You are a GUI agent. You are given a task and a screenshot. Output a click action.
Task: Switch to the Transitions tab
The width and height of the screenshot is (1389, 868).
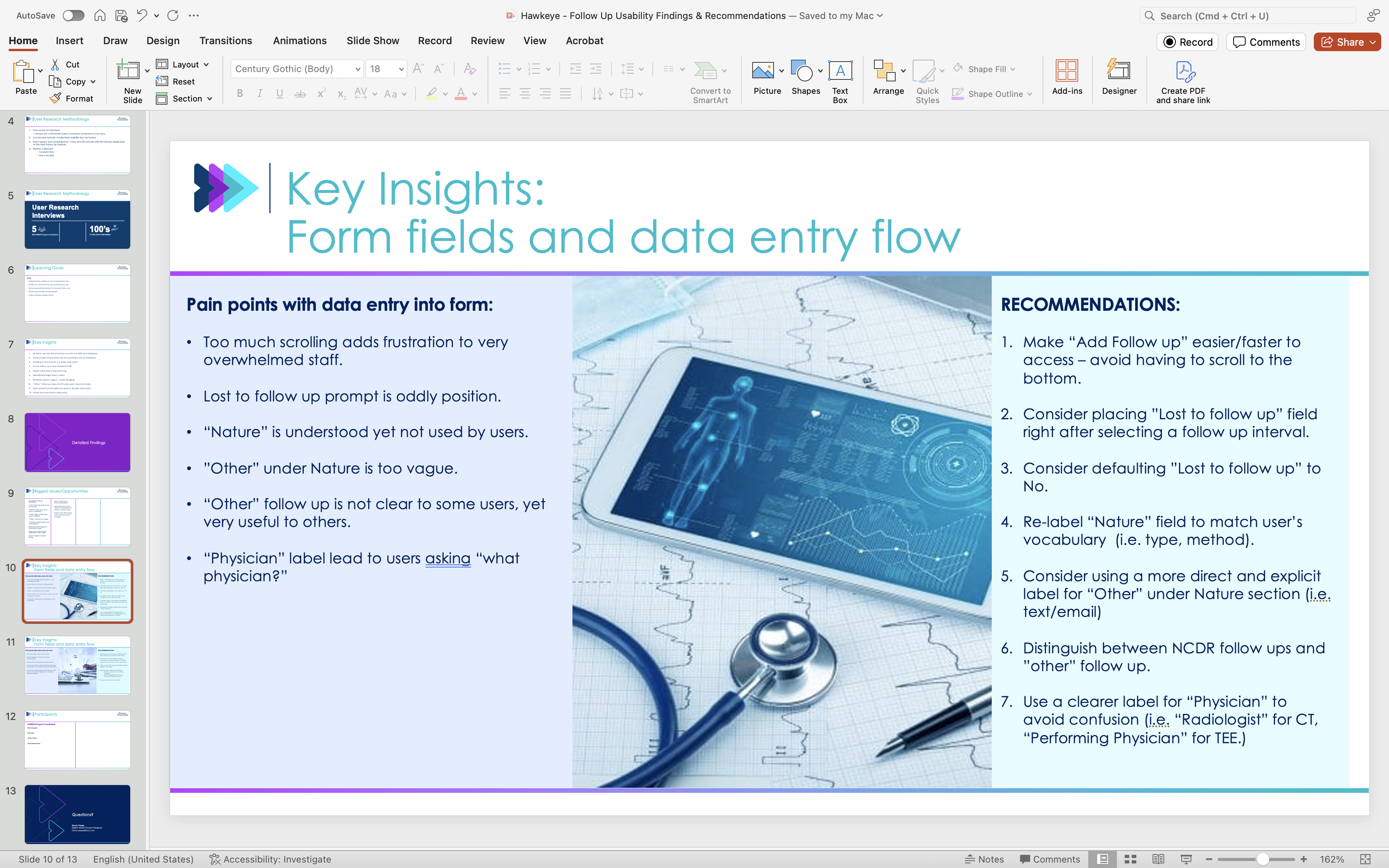pos(226,41)
